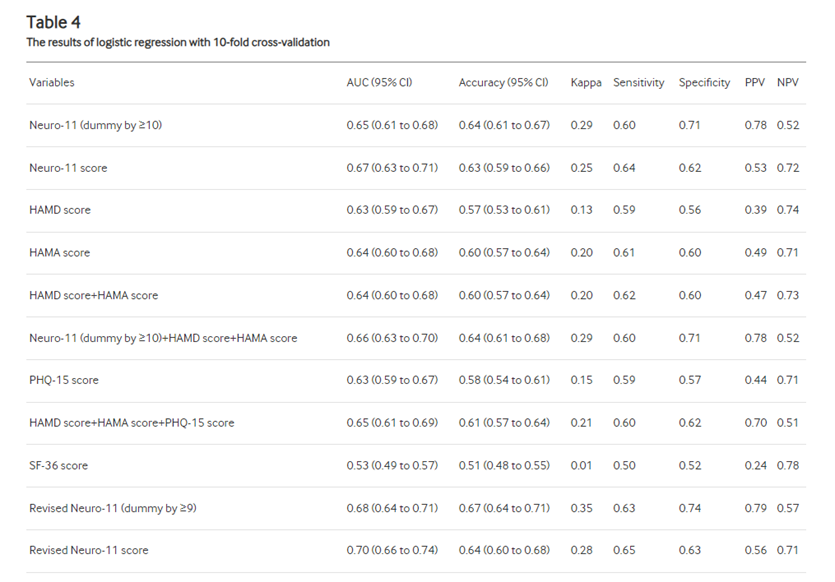
Task: Click the Neuro-11 (dummy by ≥10) row label
Action: tap(95, 125)
